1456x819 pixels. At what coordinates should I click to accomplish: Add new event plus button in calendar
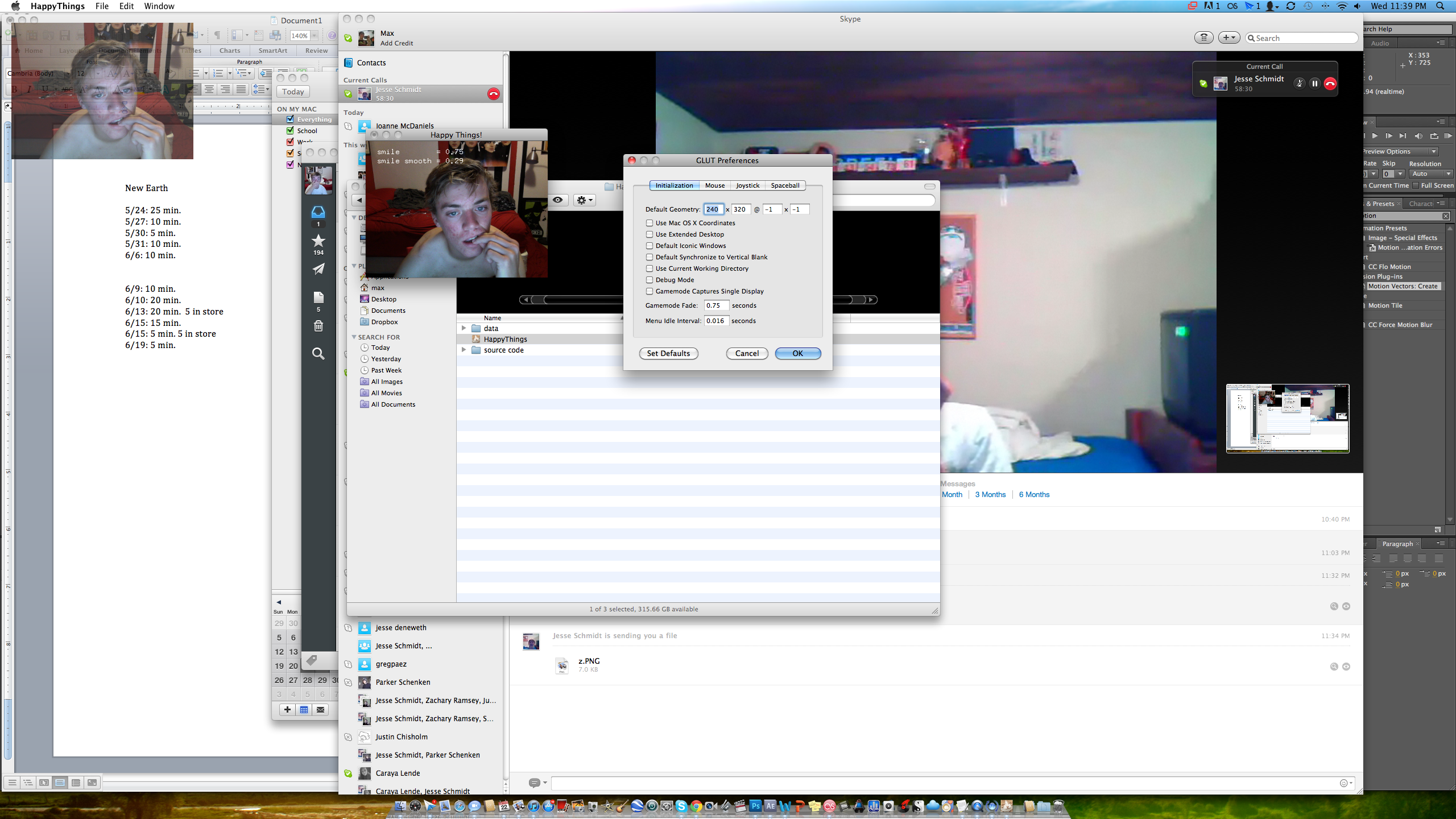tap(287, 709)
